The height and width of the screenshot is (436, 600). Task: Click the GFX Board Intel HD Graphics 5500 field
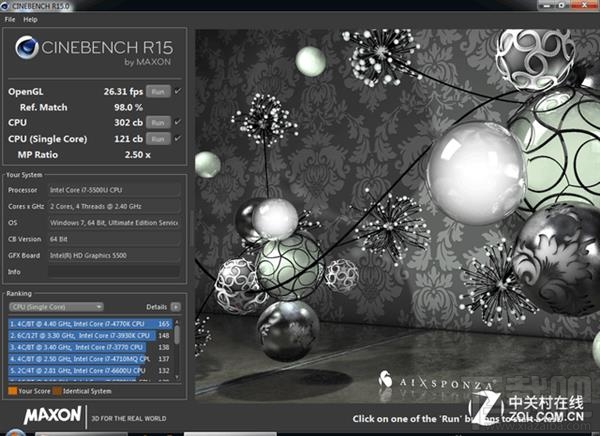114,255
